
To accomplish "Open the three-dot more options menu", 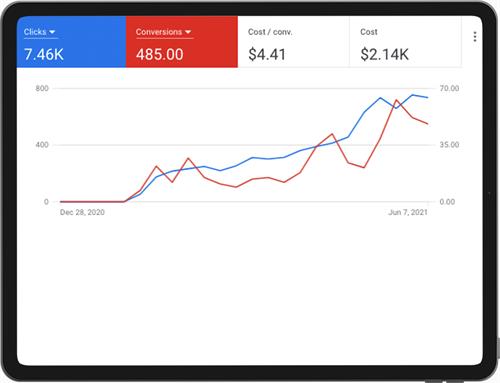I will pyautogui.click(x=475, y=37).
